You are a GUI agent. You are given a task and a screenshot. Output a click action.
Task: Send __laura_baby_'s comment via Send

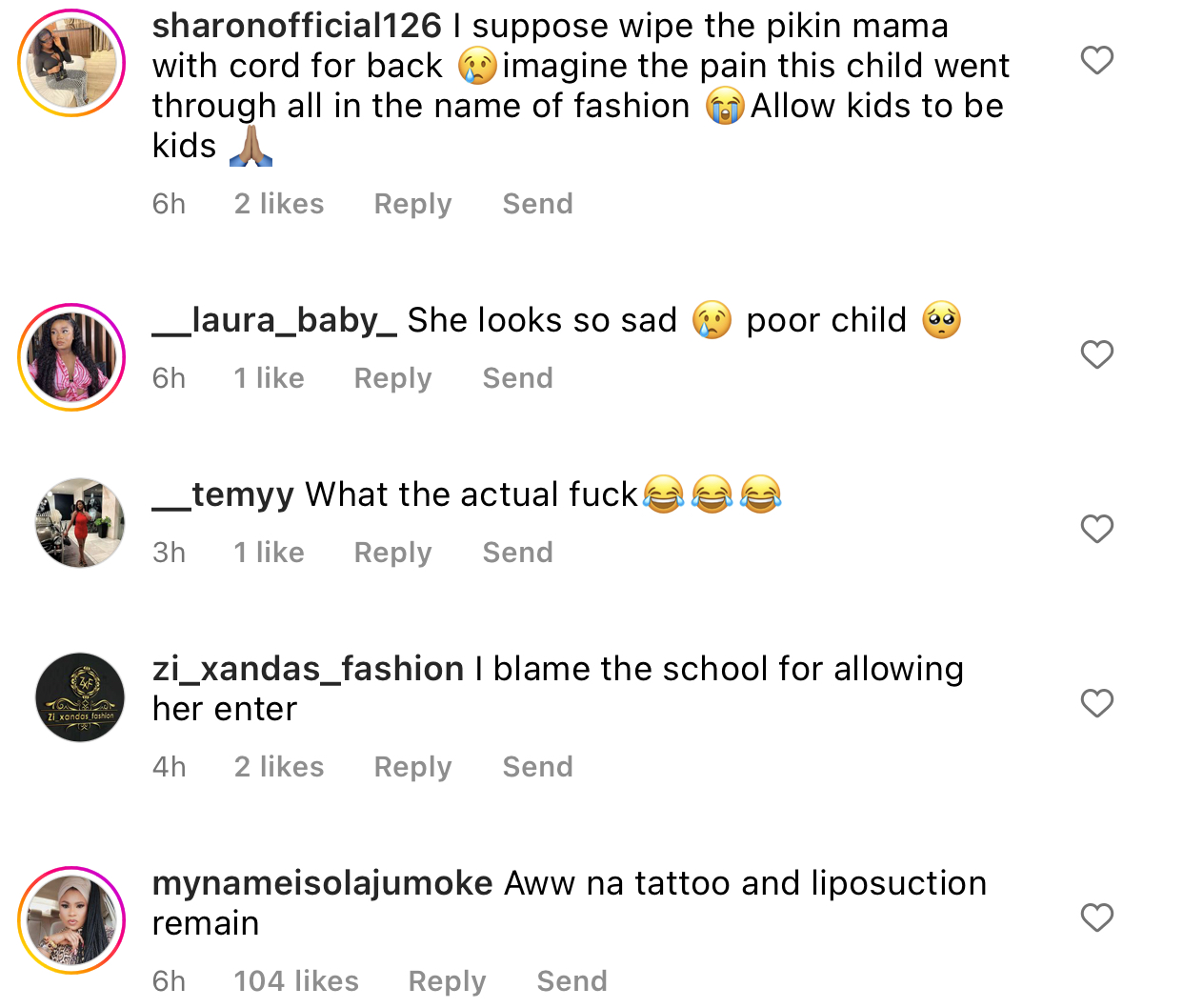tap(517, 378)
